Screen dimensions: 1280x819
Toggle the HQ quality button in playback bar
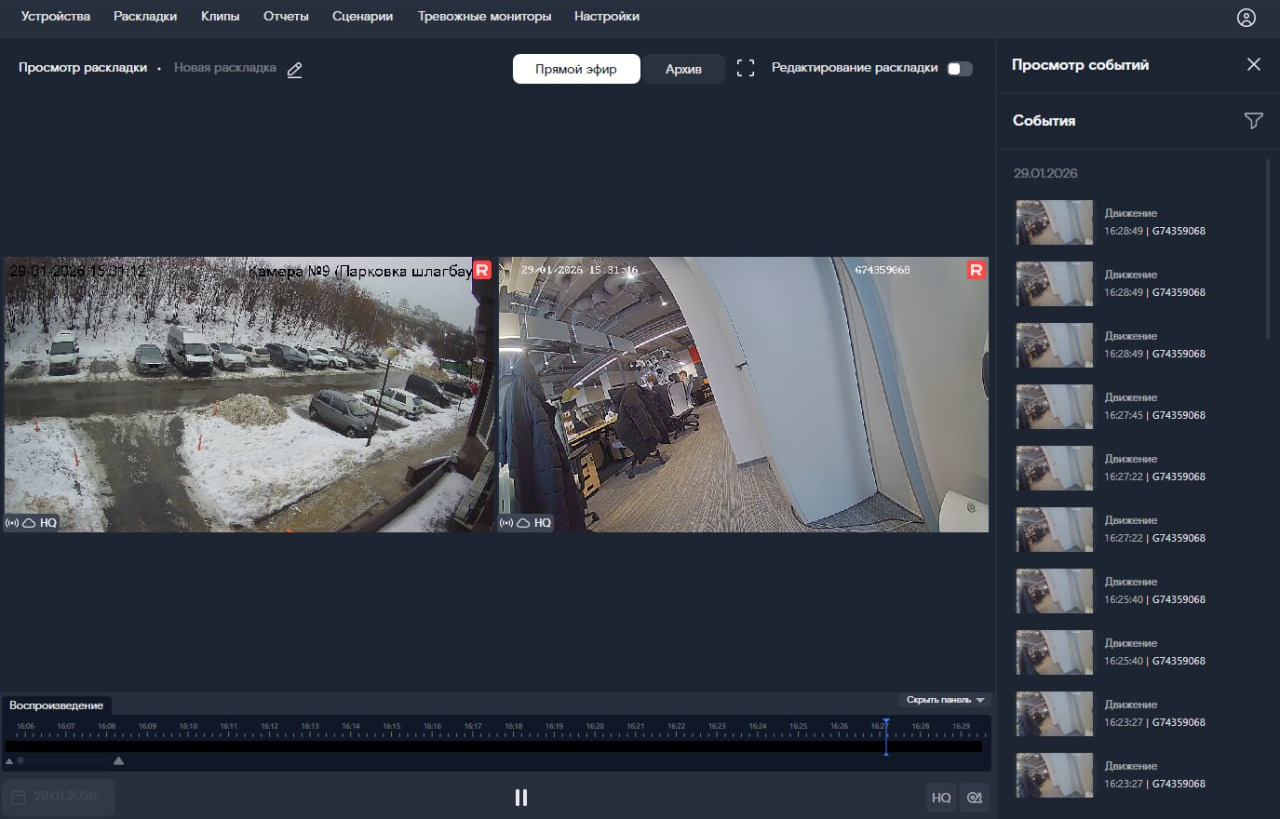940,797
